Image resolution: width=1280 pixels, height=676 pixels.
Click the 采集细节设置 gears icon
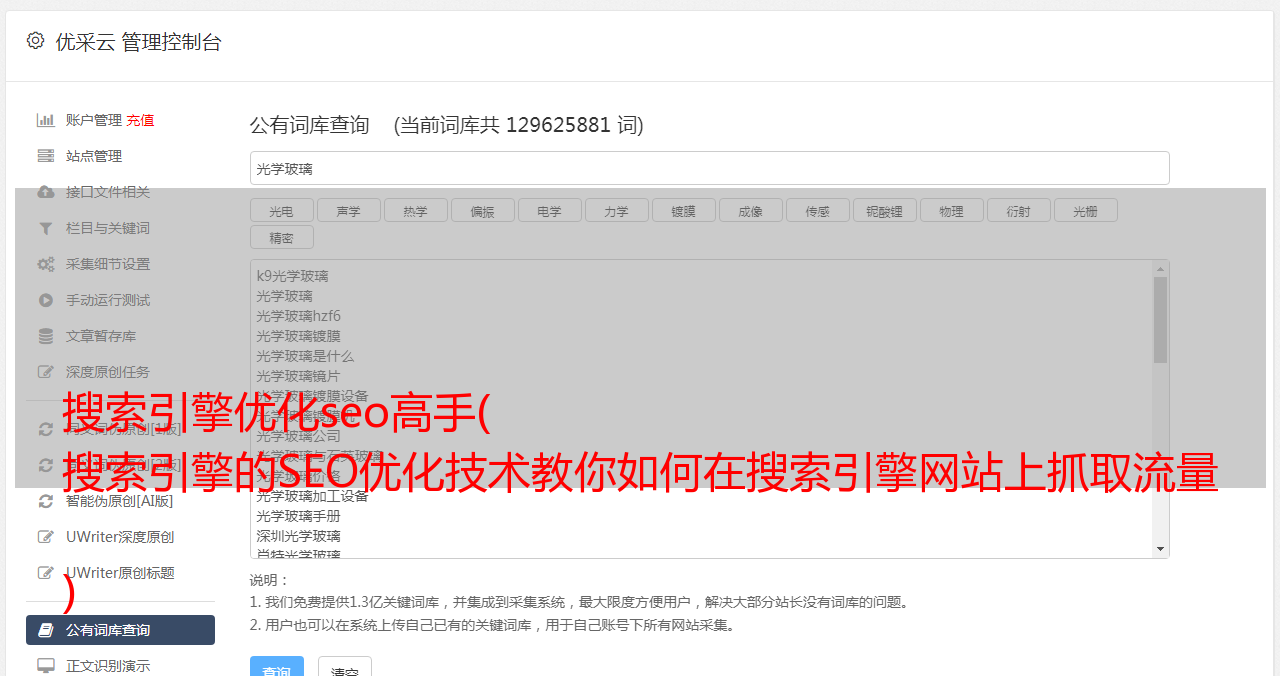point(46,264)
